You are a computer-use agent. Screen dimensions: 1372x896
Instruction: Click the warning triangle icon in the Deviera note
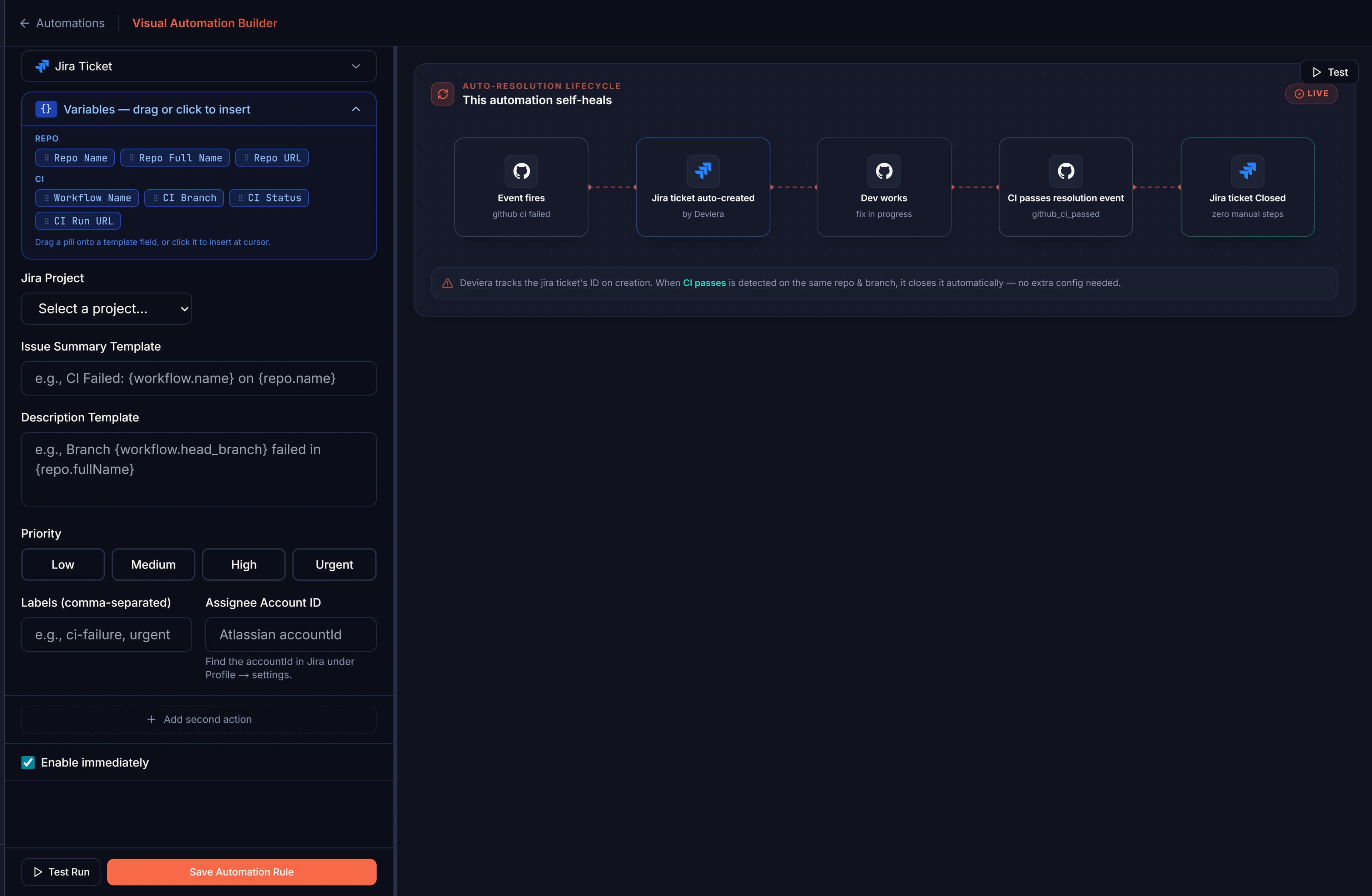point(447,283)
